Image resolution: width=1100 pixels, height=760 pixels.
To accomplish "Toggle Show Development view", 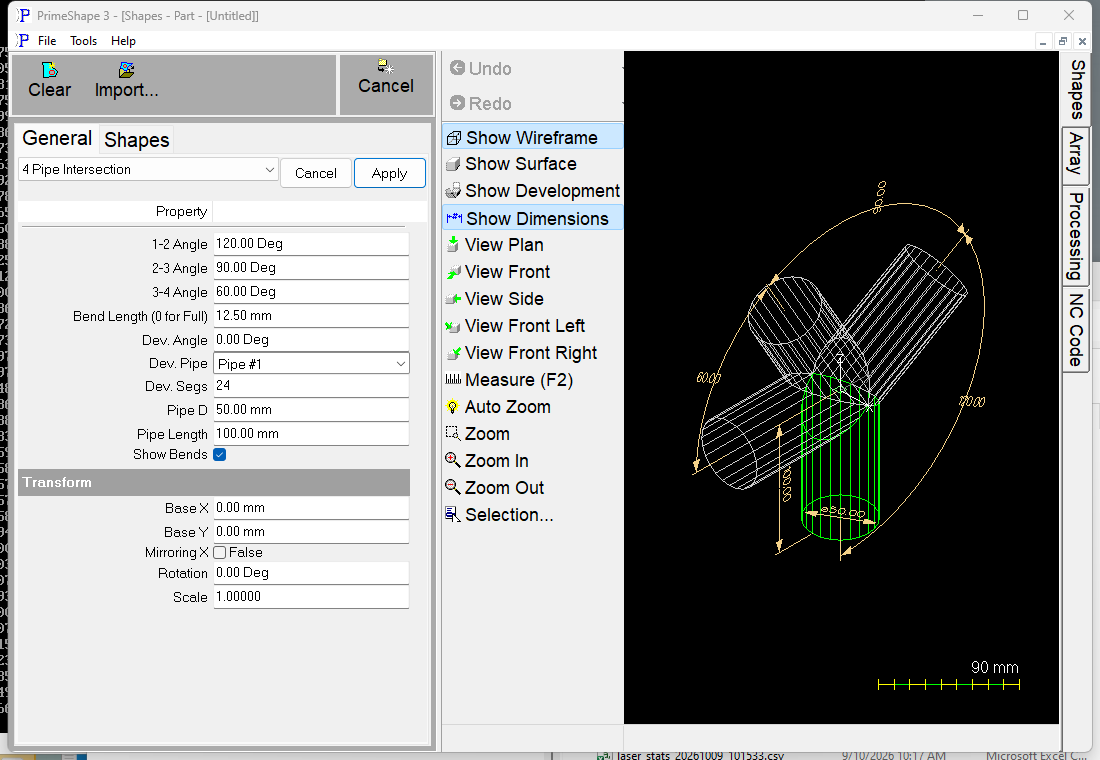I will pyautogui.click(x=532, y=191).
